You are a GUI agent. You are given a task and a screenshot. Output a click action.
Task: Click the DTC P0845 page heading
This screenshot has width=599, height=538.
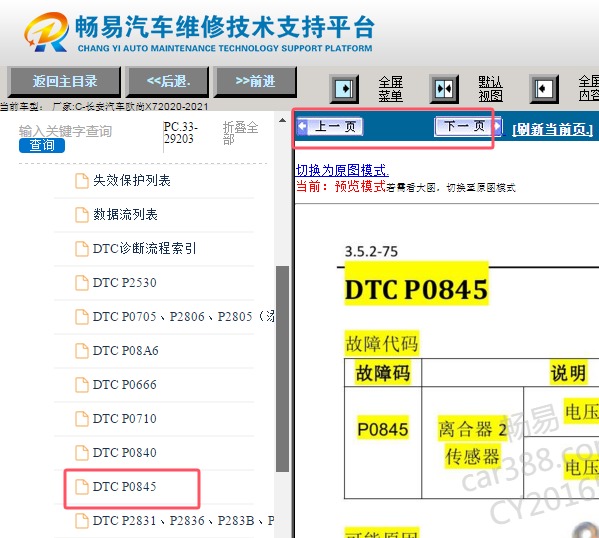point(416,289)
